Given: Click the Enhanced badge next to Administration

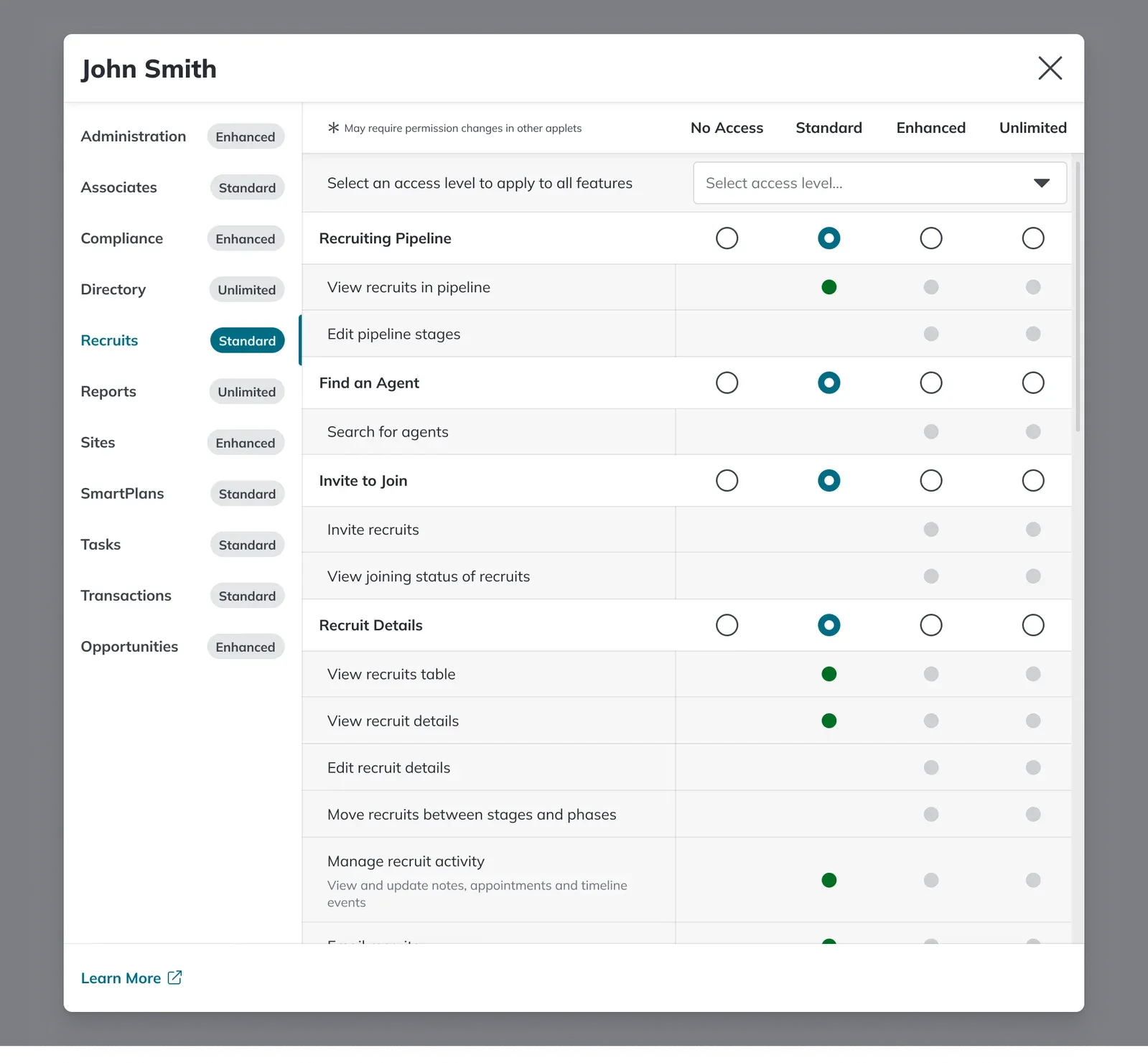Looking at the screenshot, I should point(246,136).
